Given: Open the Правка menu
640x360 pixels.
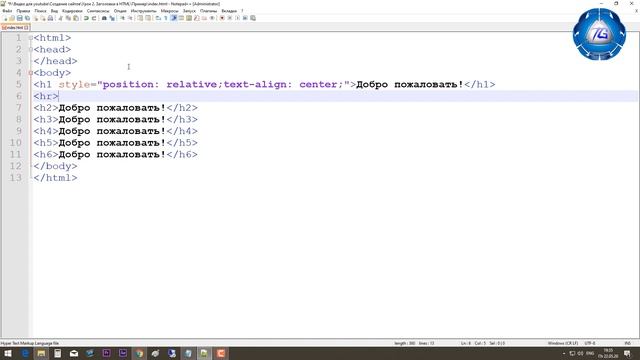Looking at the screenshot, I should (x=23, y=11).
